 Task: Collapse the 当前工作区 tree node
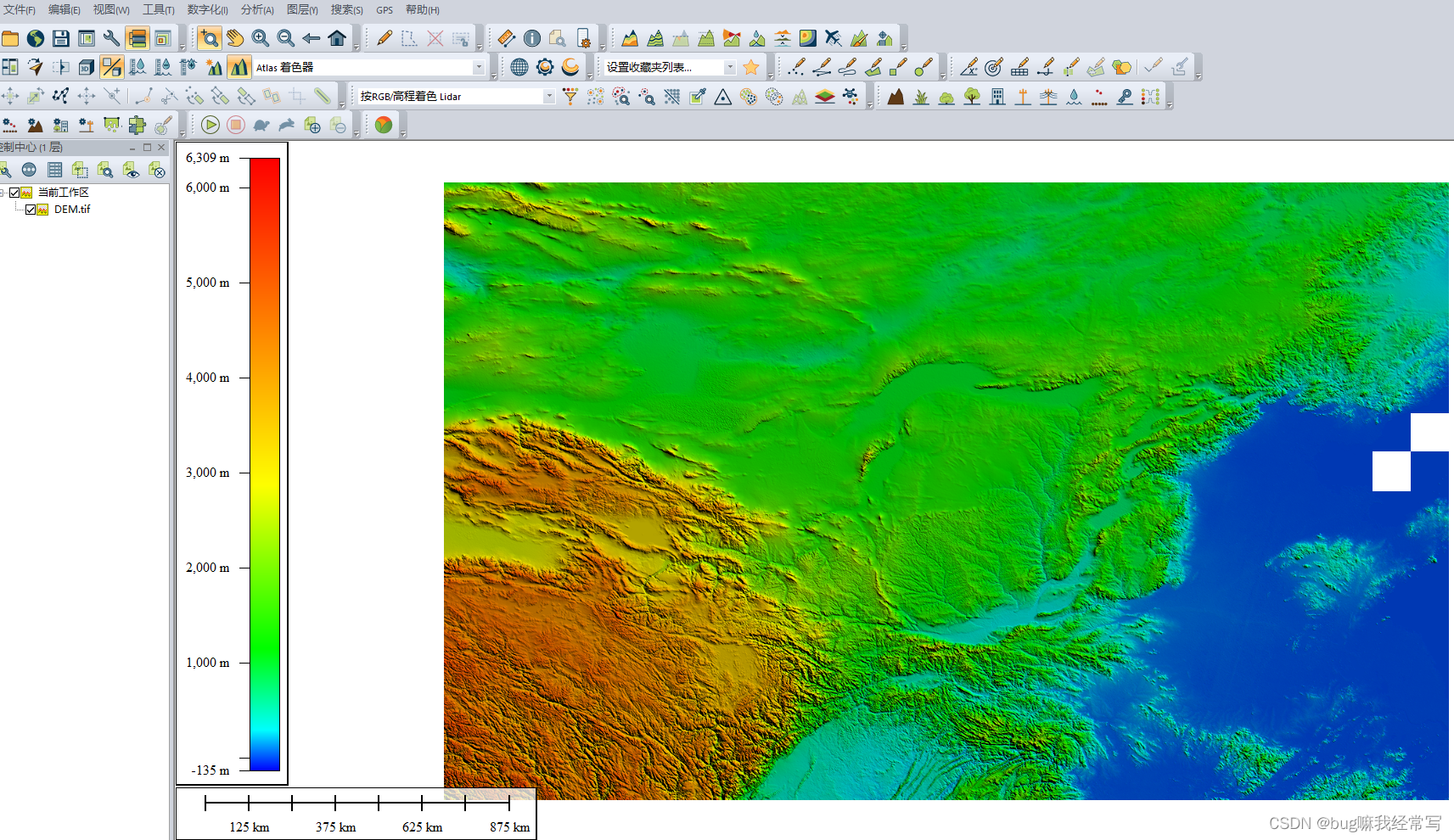point(3,193)
